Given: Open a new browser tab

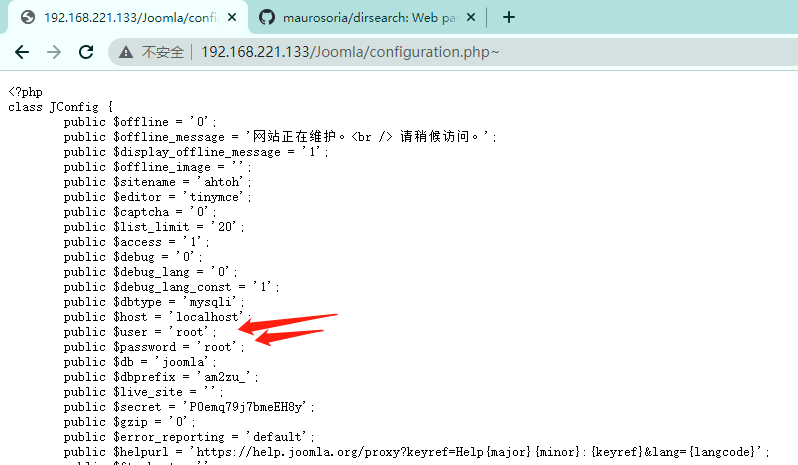Looking at the screenshot, I should coord(508,17).
